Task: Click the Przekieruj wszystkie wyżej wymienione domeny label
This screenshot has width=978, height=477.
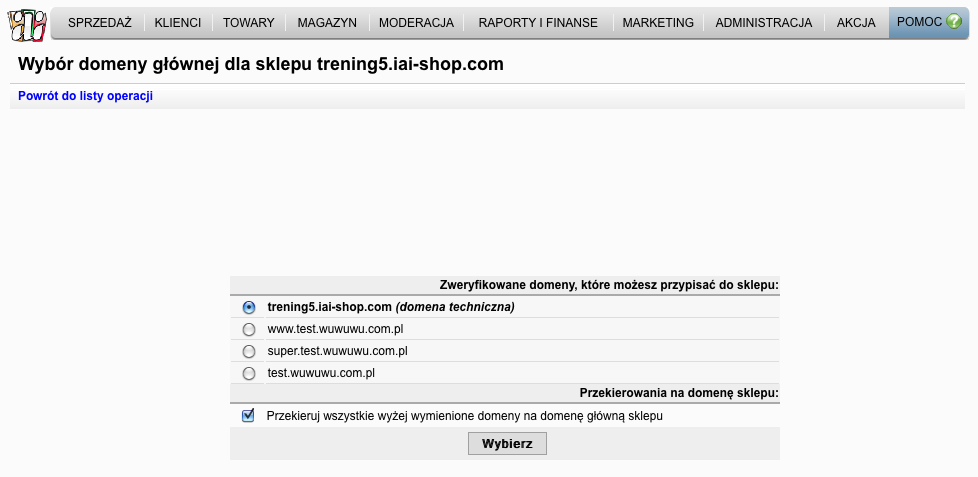Action: [x=465, y=416]
